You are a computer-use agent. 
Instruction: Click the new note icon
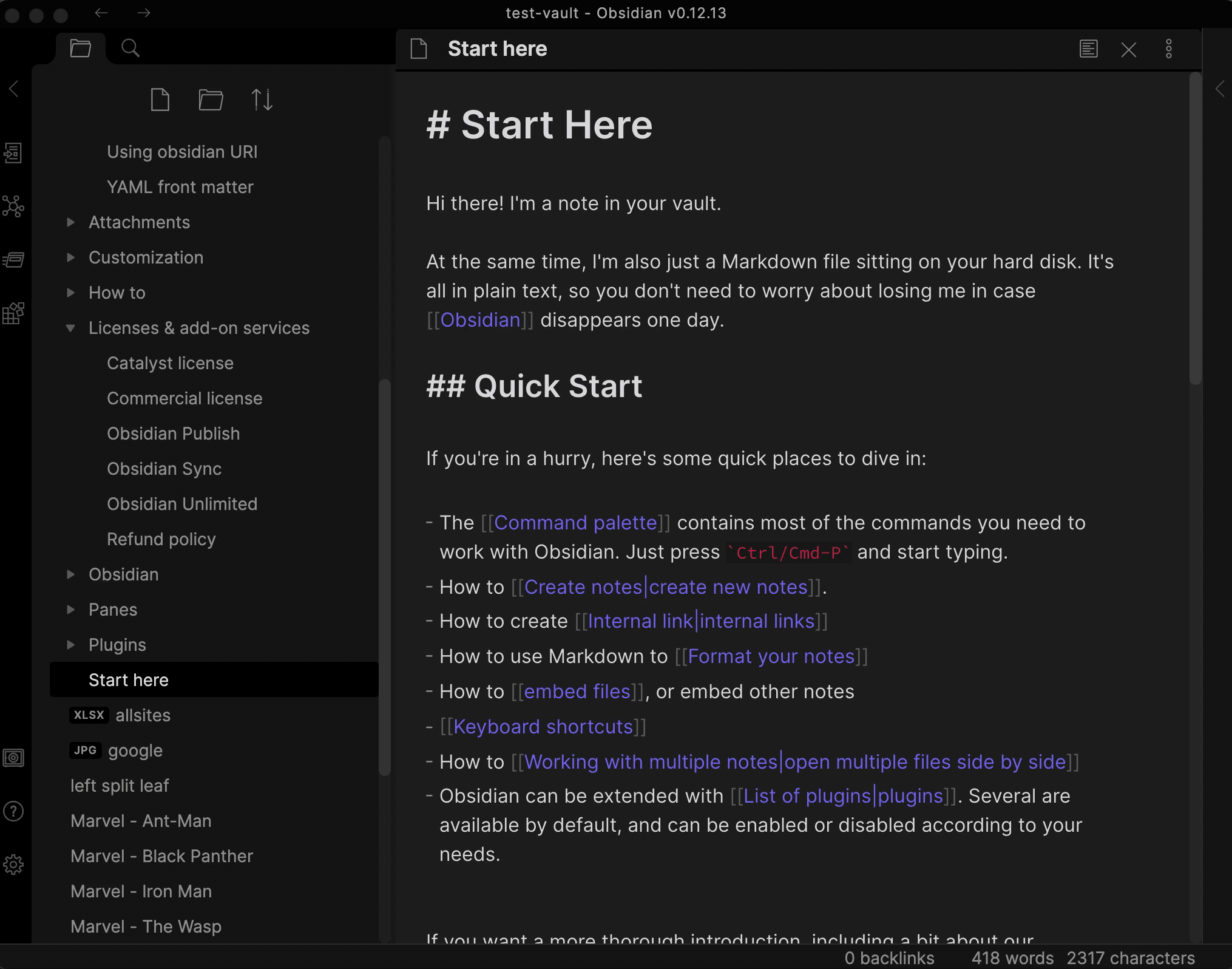click(160, 100)
